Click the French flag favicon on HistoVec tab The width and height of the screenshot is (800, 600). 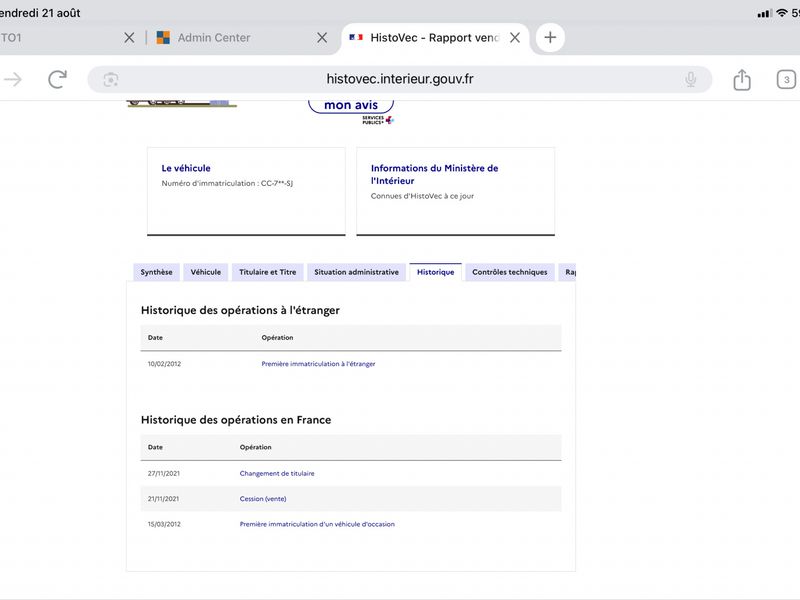(x=356, y=37)
